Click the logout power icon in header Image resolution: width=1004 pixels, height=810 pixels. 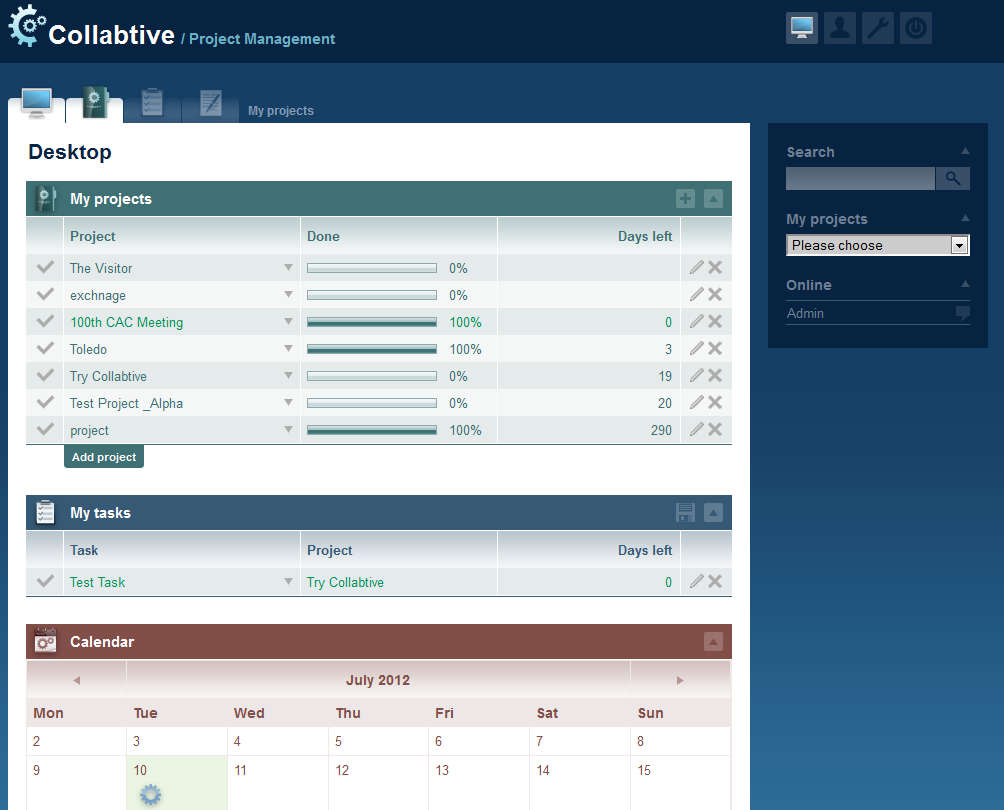pyautogui.click(x=915, y=28)
